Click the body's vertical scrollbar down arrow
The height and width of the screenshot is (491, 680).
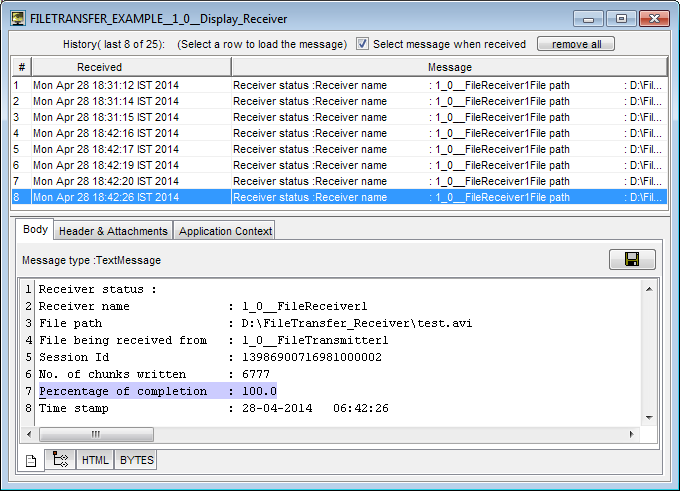coord(648,417)
